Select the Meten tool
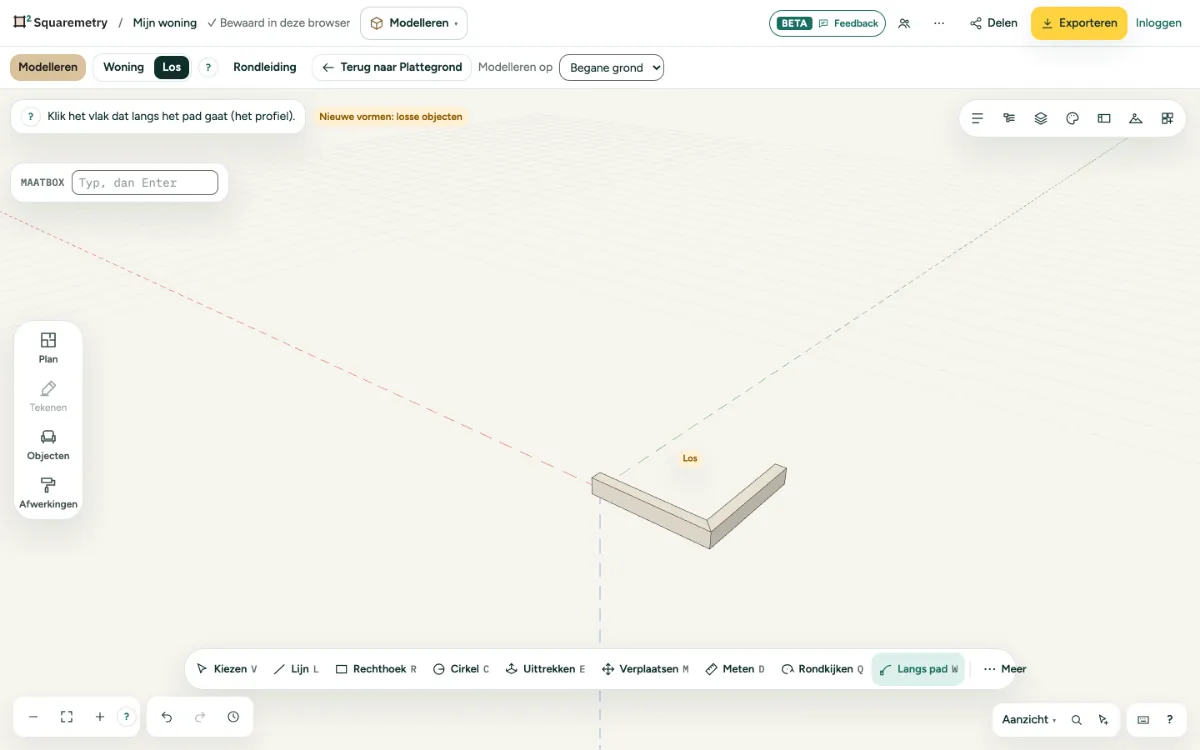The width and height of the screenshot is (1200, 750). (735, 669)
